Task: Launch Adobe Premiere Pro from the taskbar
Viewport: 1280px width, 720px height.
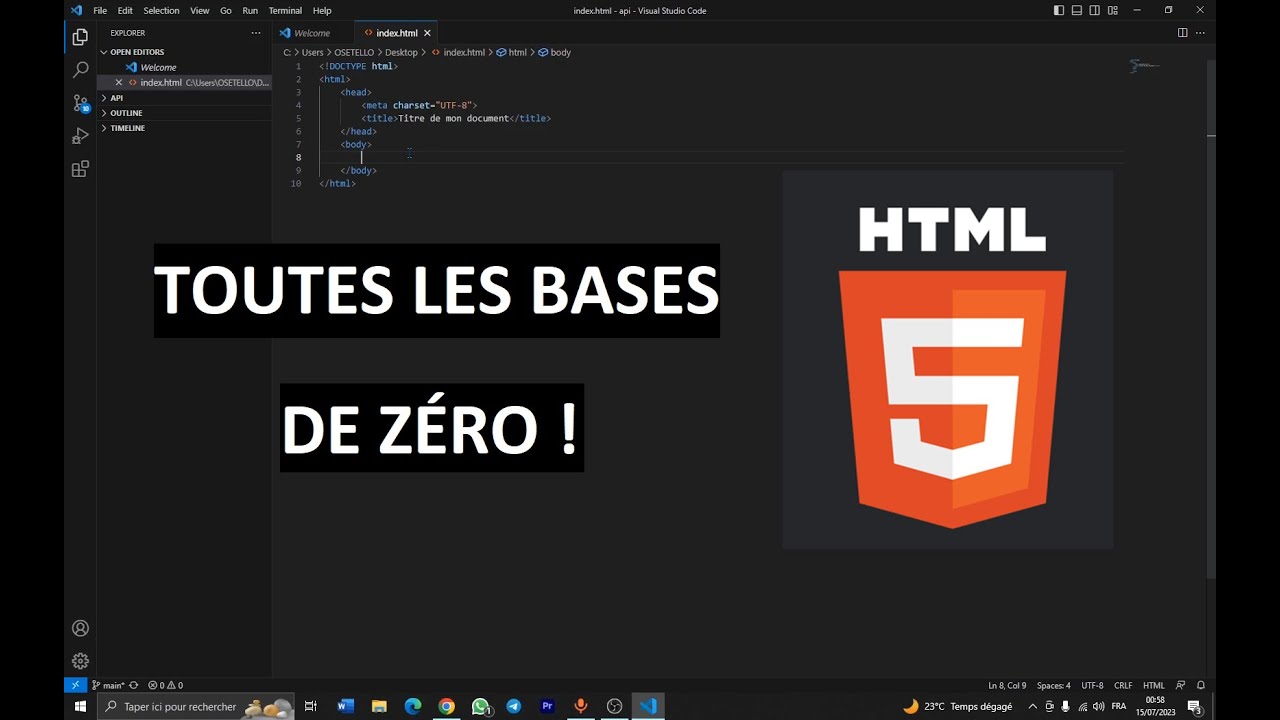Action: pos(547,706)
